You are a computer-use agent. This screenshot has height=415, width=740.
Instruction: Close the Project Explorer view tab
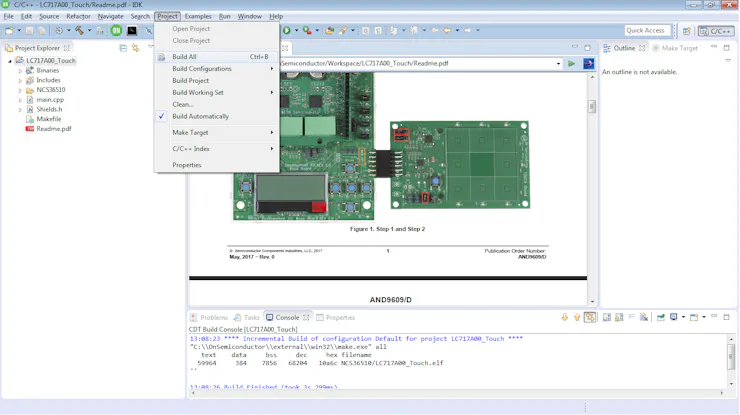click(67, 48)
